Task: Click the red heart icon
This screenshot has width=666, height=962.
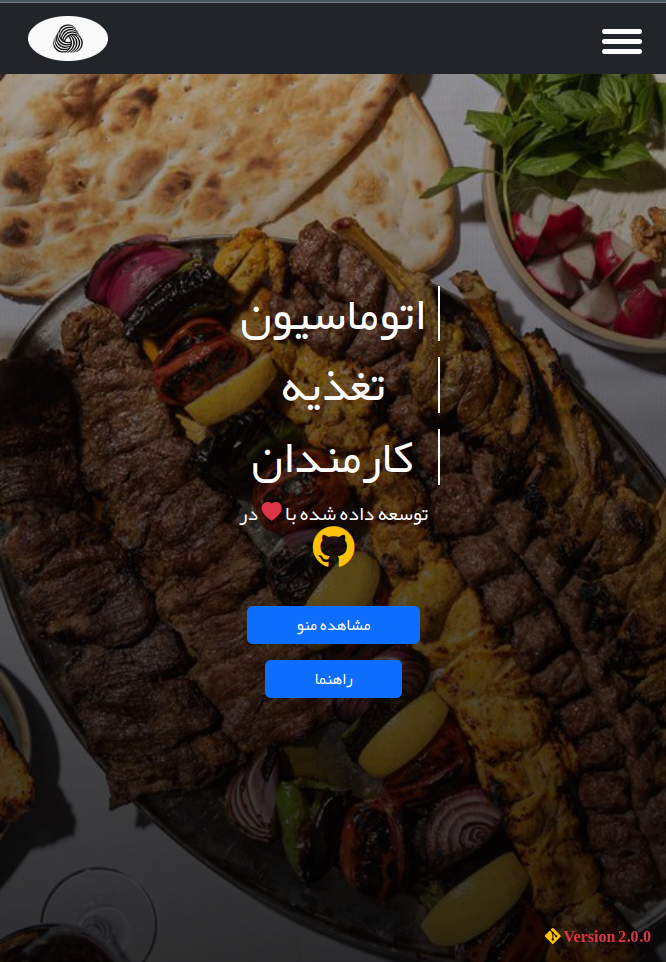Action: [x=272, y=512]
